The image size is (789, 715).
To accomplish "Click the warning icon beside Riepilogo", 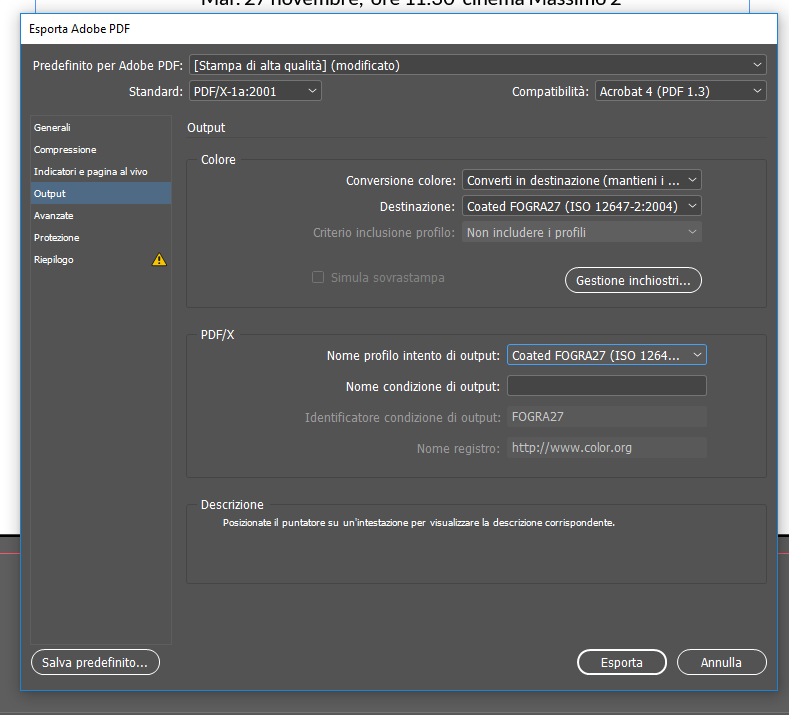I will tap(159, 260).
